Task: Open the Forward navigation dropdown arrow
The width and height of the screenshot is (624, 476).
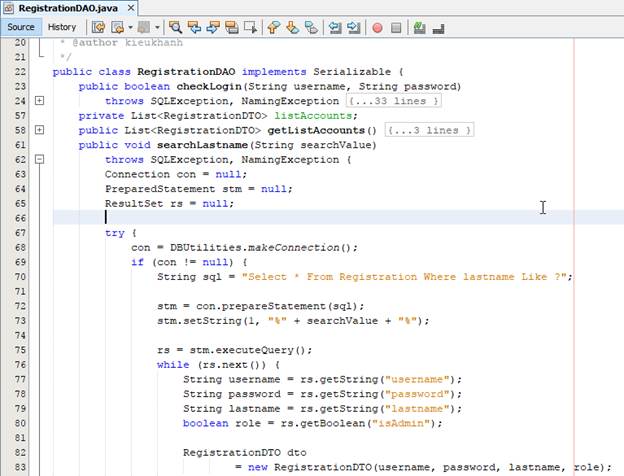Action: [157, 27]
